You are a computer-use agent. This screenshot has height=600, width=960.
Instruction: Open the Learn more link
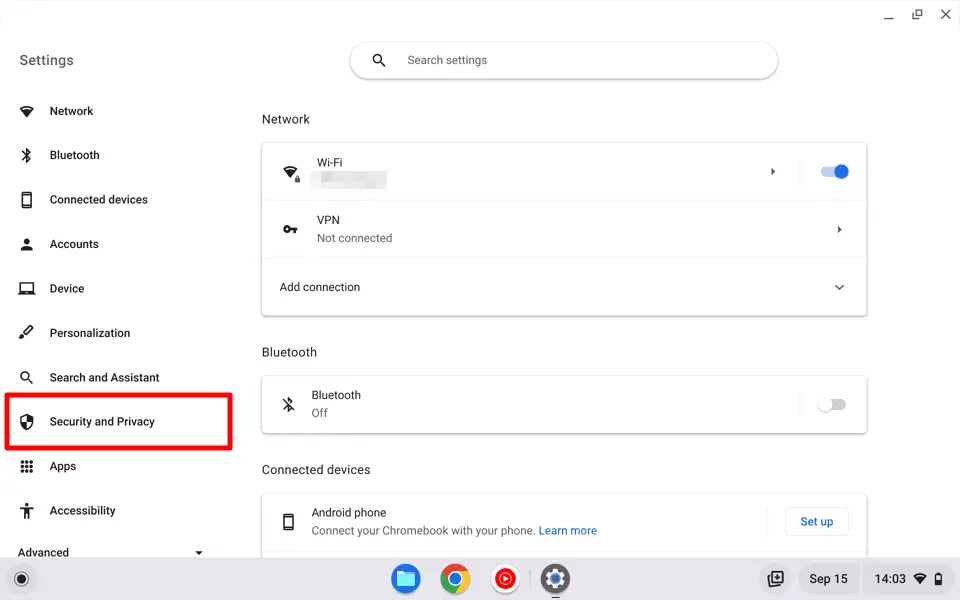point(568,530)
